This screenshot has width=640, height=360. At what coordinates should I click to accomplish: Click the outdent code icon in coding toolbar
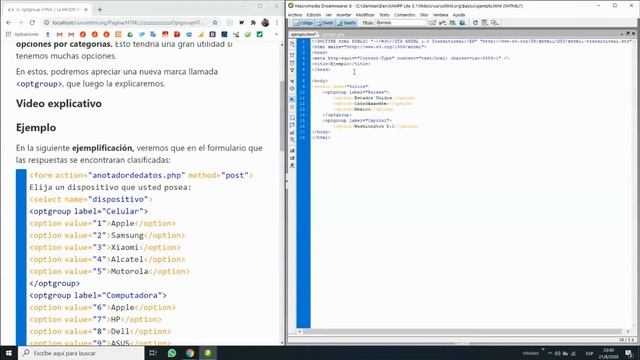tap(292, 158)
